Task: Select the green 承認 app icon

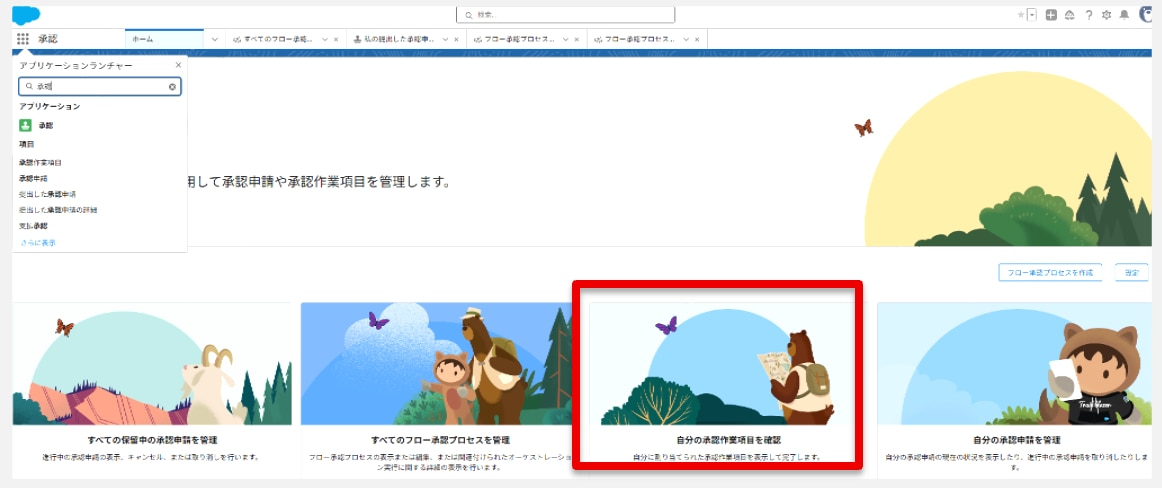Action: pyautogui.click(x=25, y=125)
